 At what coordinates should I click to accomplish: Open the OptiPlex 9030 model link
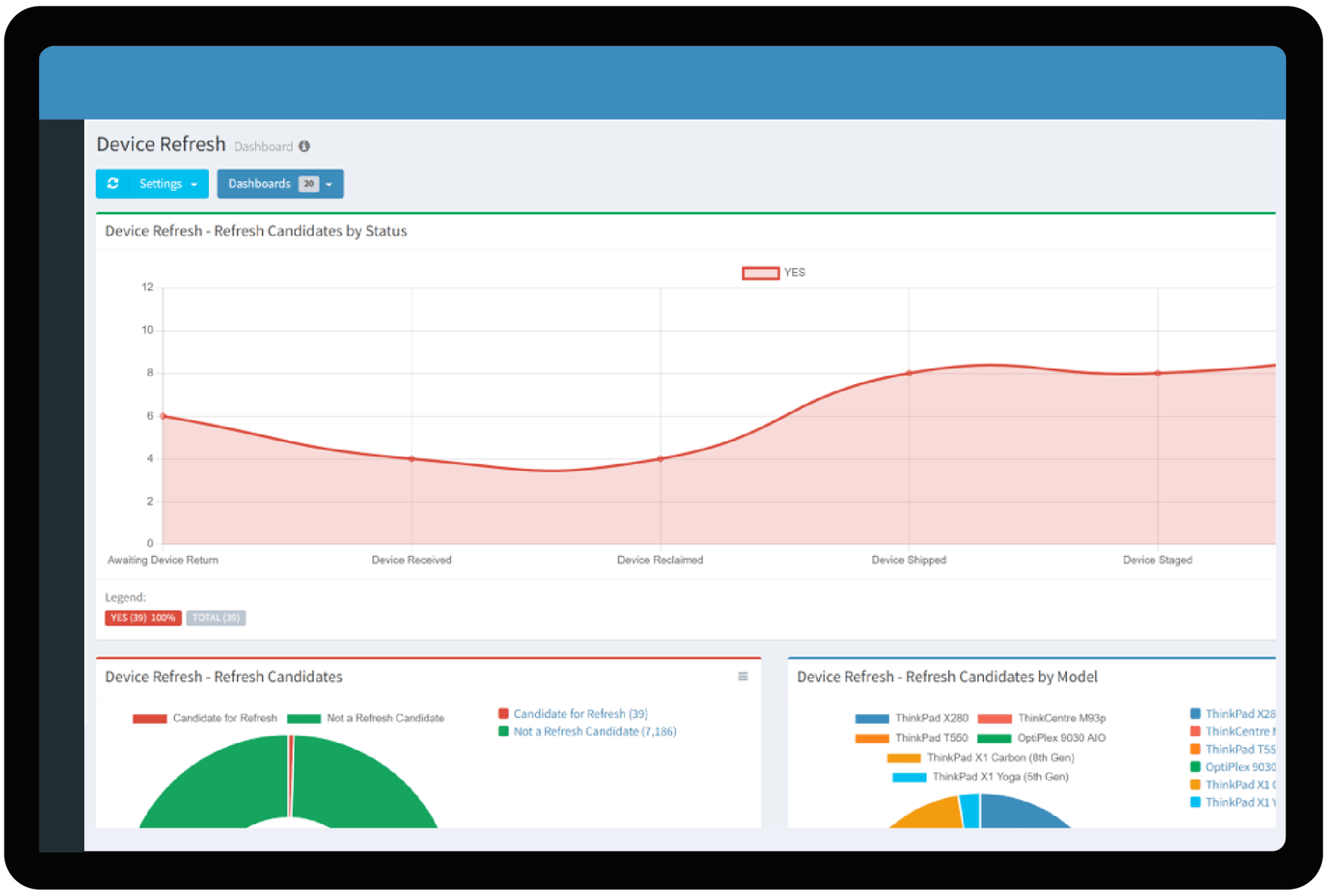[x=1240, y=767]
